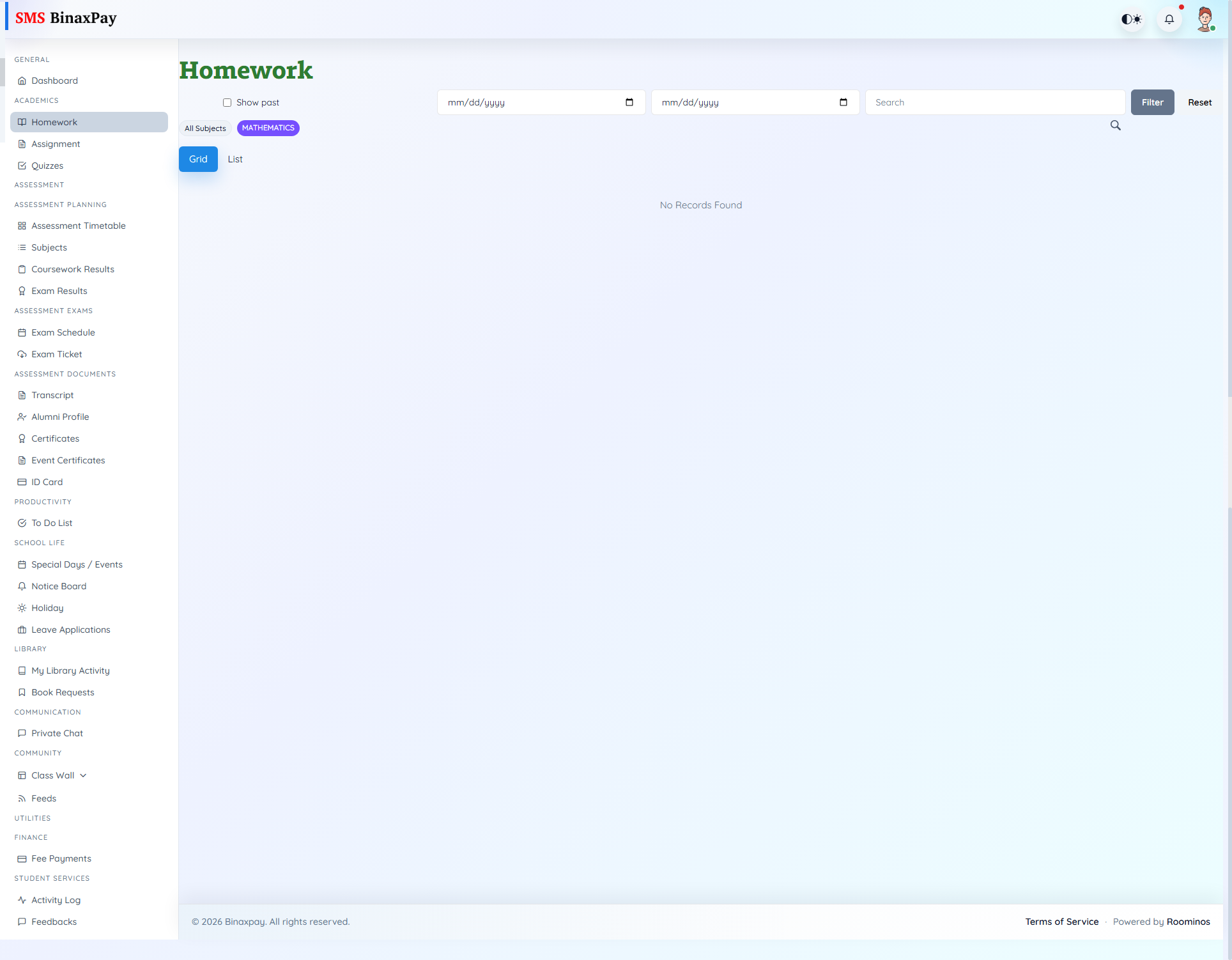Select the Grid view tab
This screenshot has width=1232, height=960.
pos(198,159)
